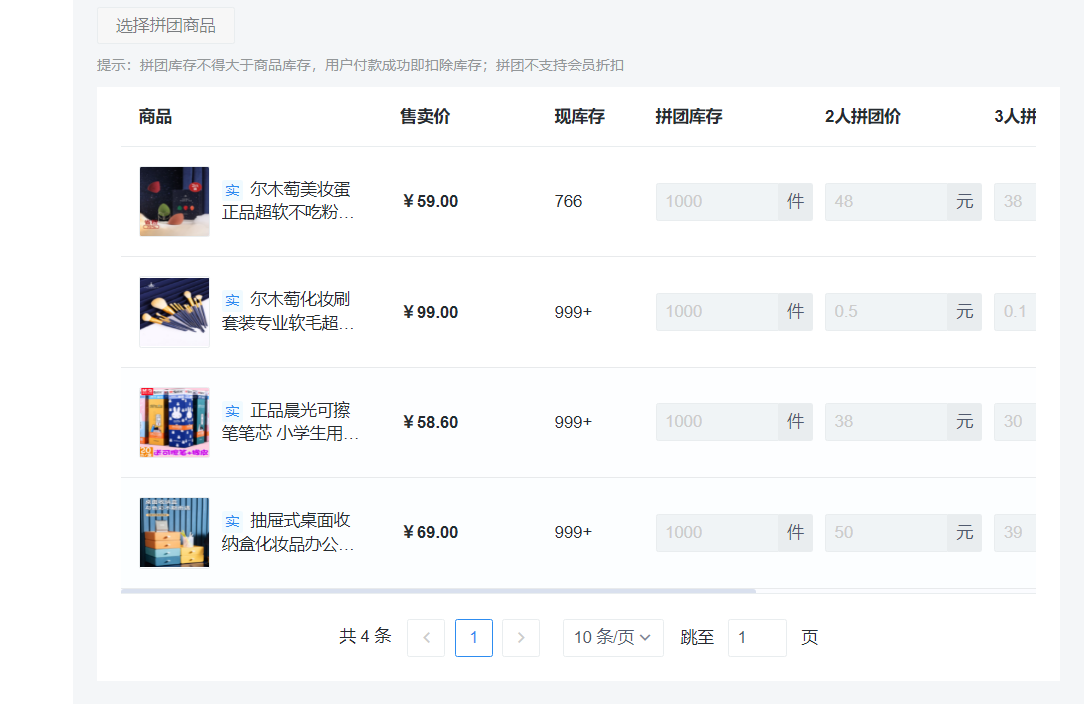Click 3人拼团价 field showing 39
This screenshot has height=704, width=1089.
click(x=1015, y=533)
